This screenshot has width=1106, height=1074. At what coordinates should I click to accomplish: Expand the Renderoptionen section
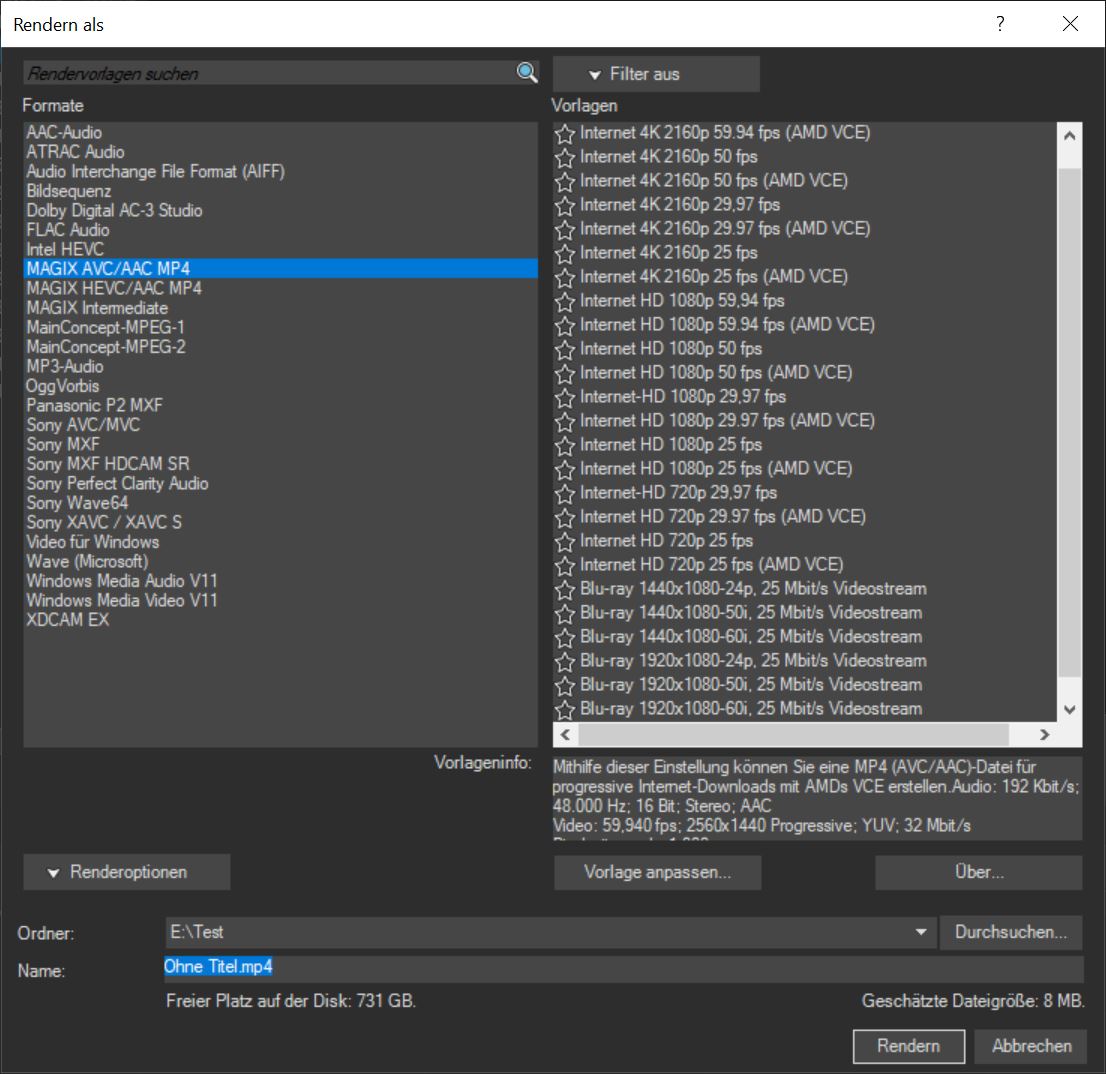point(127,872)
